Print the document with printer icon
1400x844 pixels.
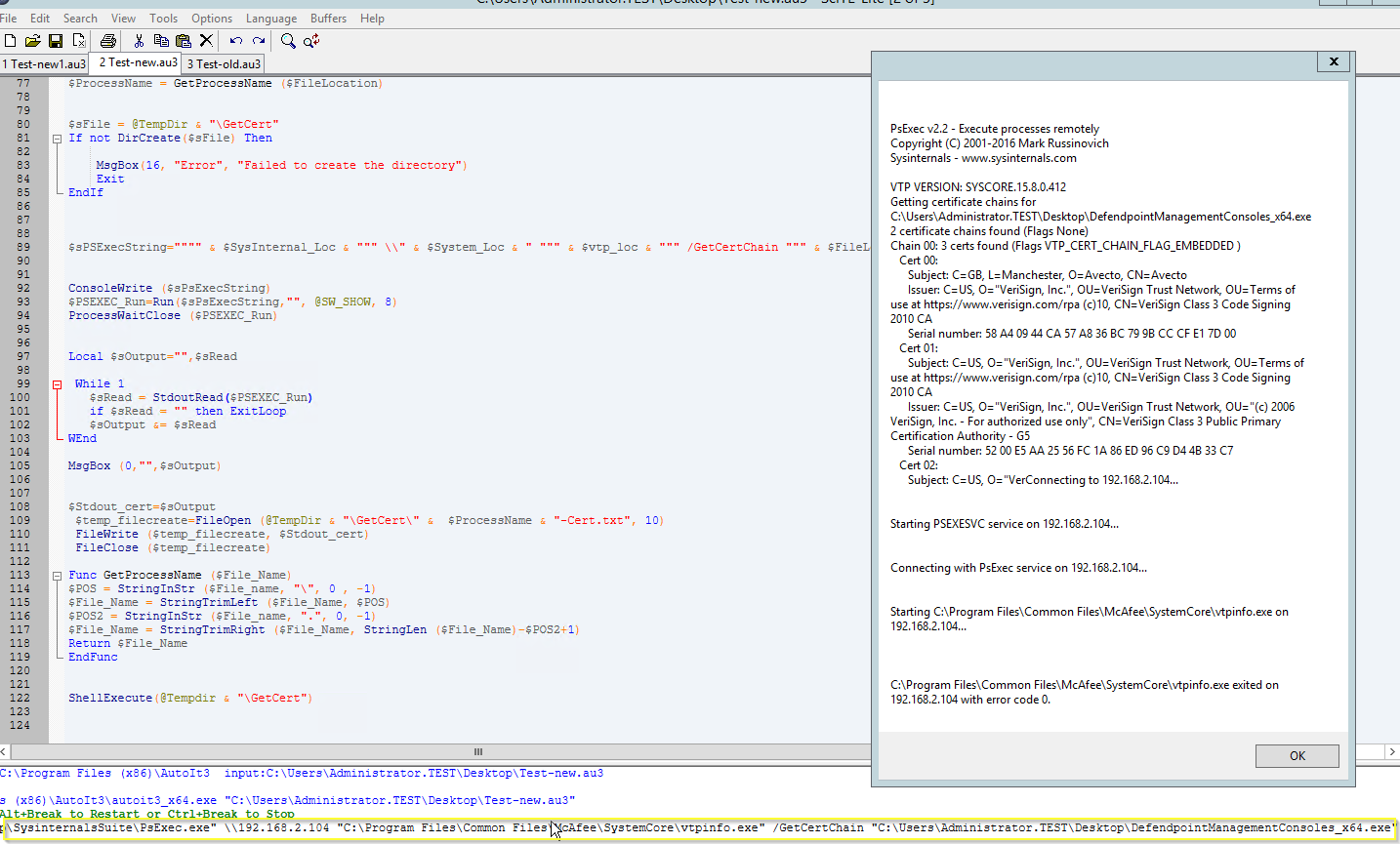tap(108, 41)
